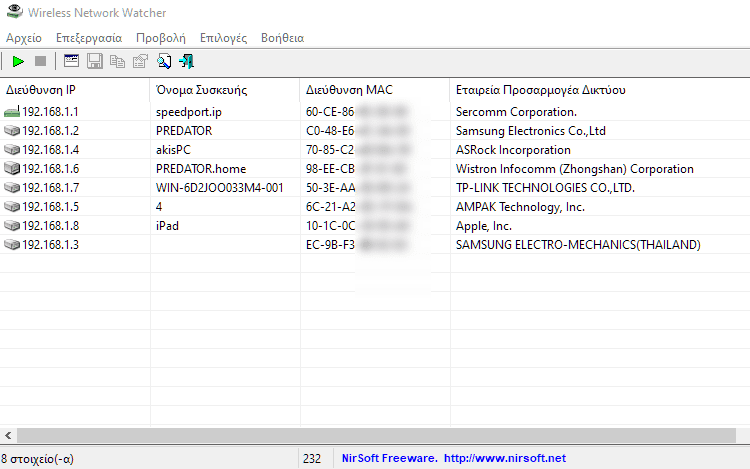Viewport: 750px width, 469px height.
Task: Click the AMPAK Technology, Inc. cell
Action: (520, 207)
